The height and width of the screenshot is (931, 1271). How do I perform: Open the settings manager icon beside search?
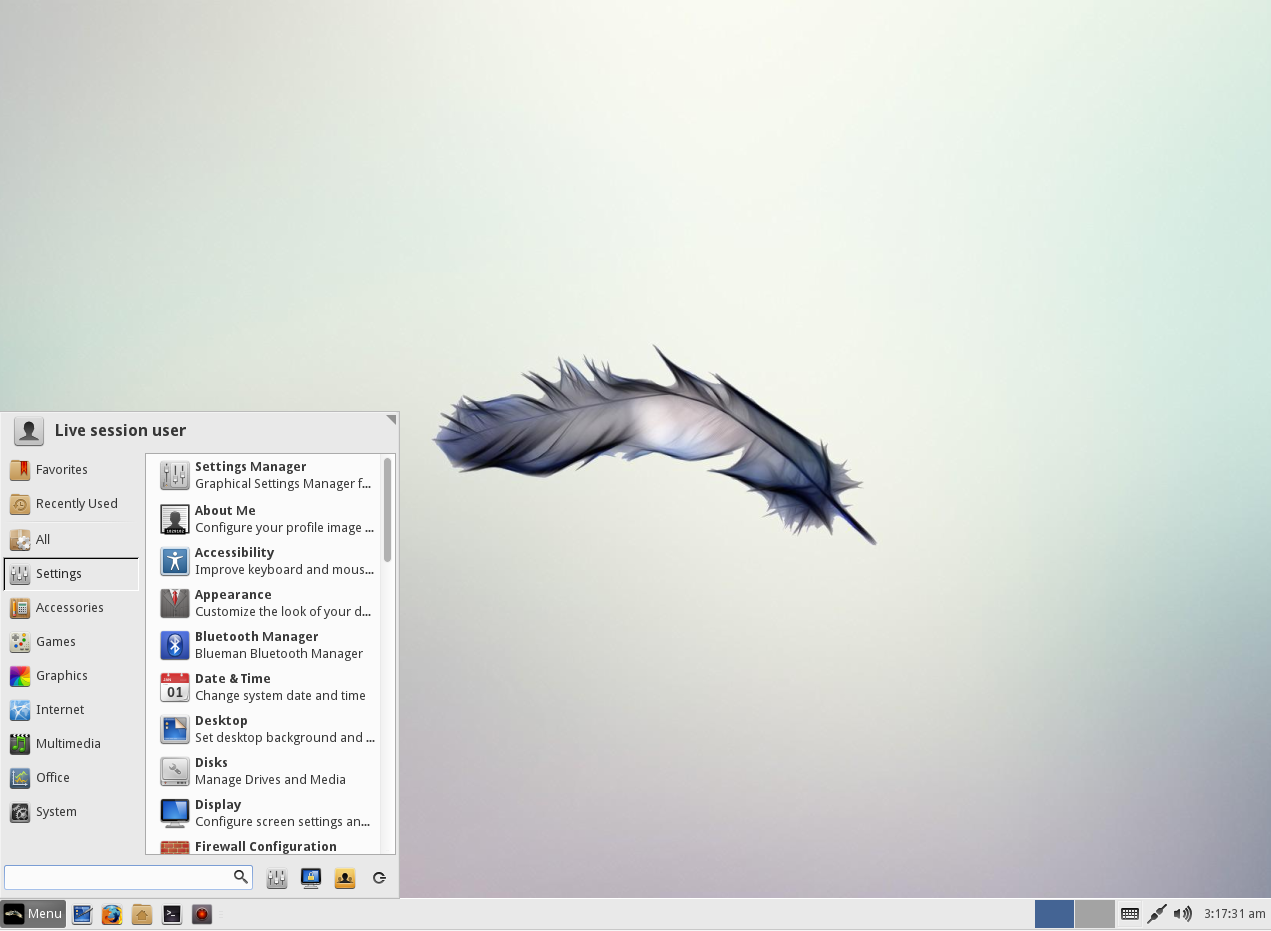pyautogui.click(x=277, y=878)
